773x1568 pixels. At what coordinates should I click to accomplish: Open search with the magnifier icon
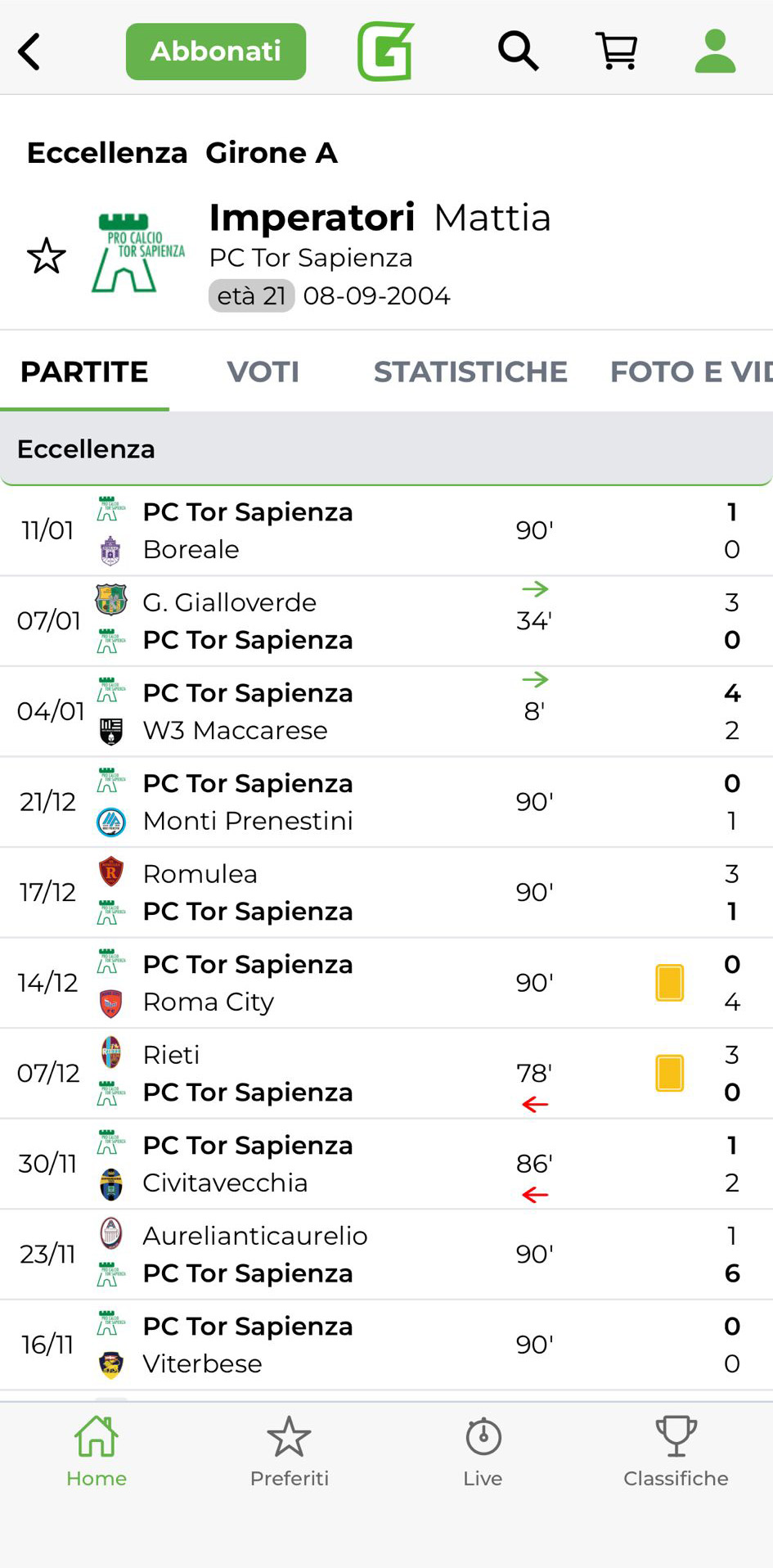(x=518, y=52)
